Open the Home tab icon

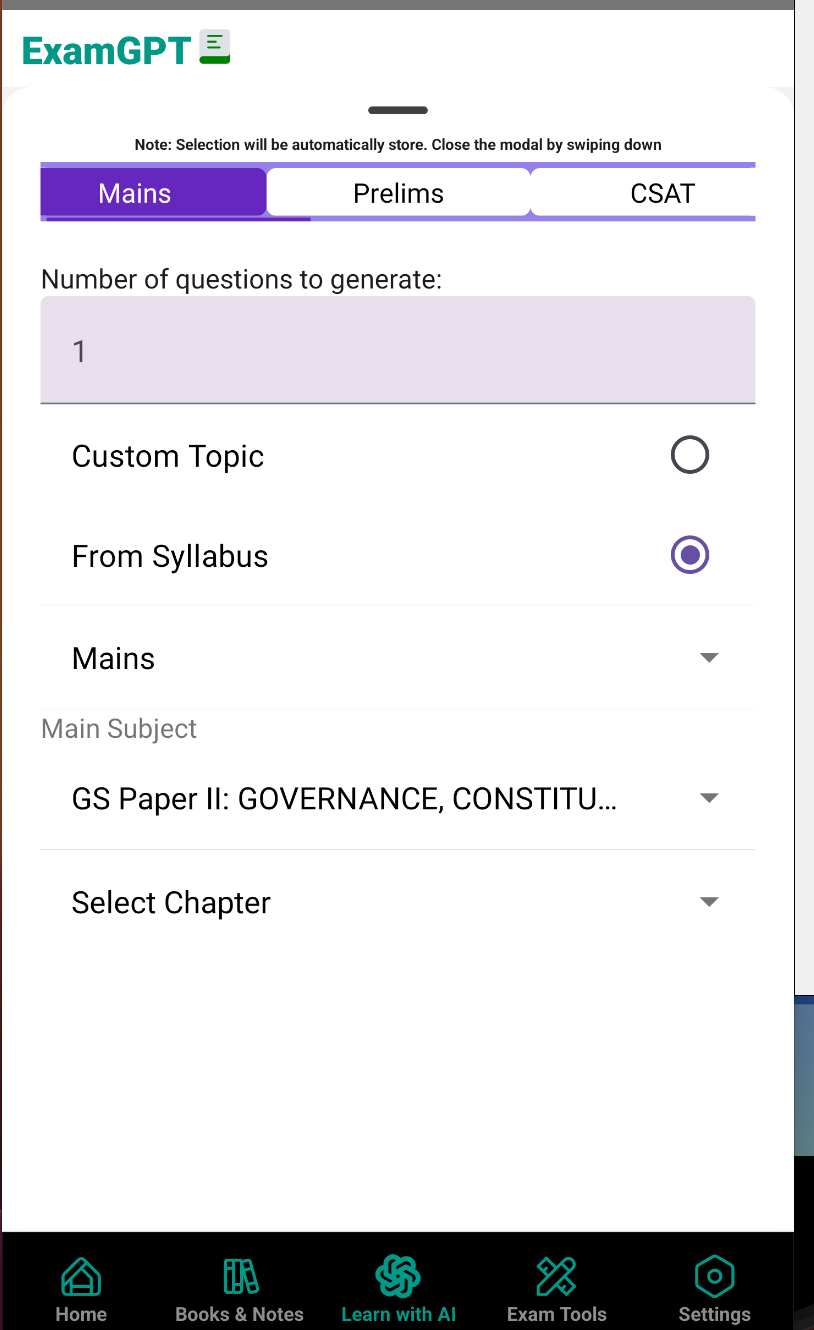click(81, 1276)
